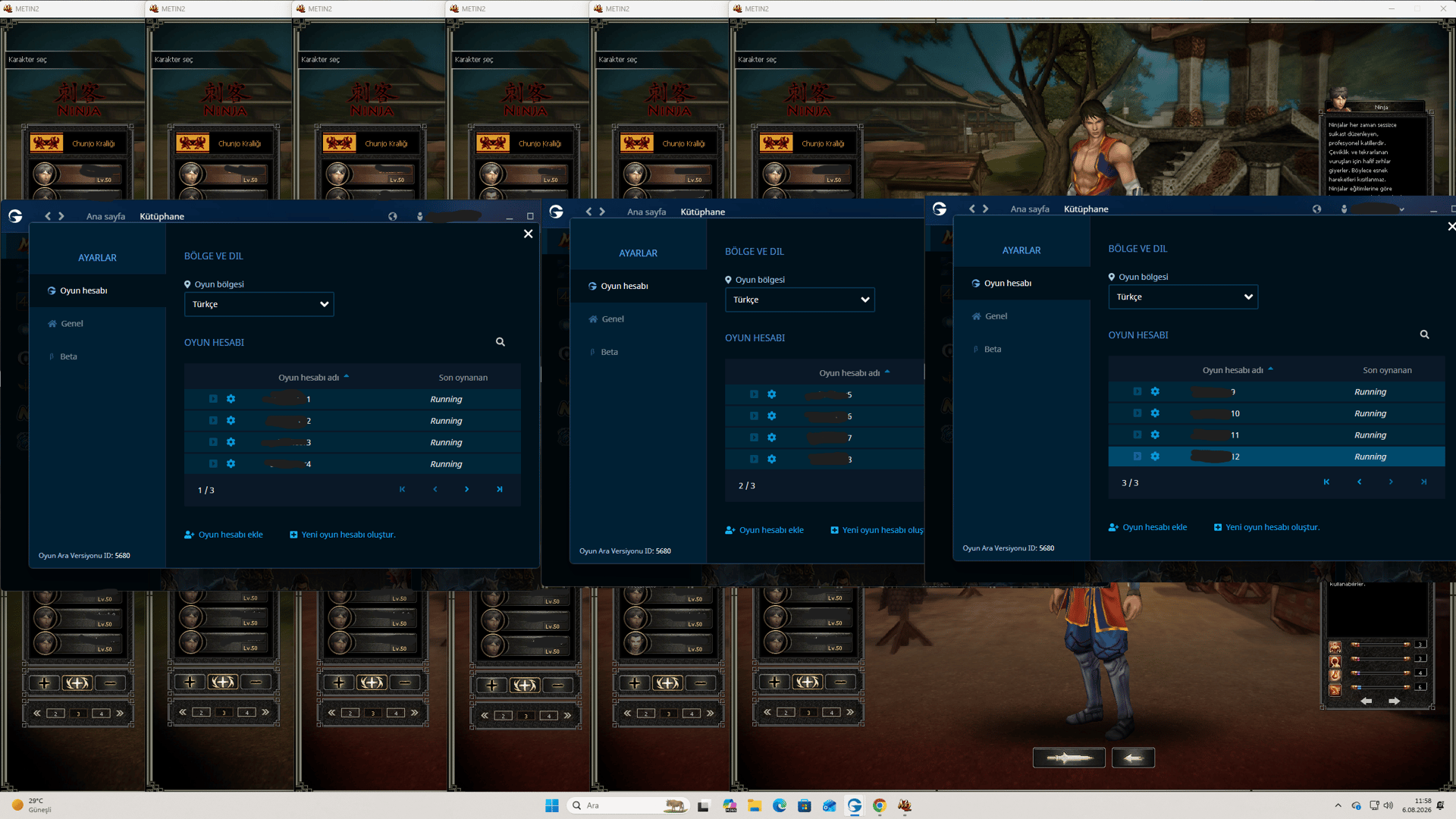Image resolution: width=1456 pixels, height=819 pixels.
Task: Open settings gear for account 12
Action: coord(1155,457)
